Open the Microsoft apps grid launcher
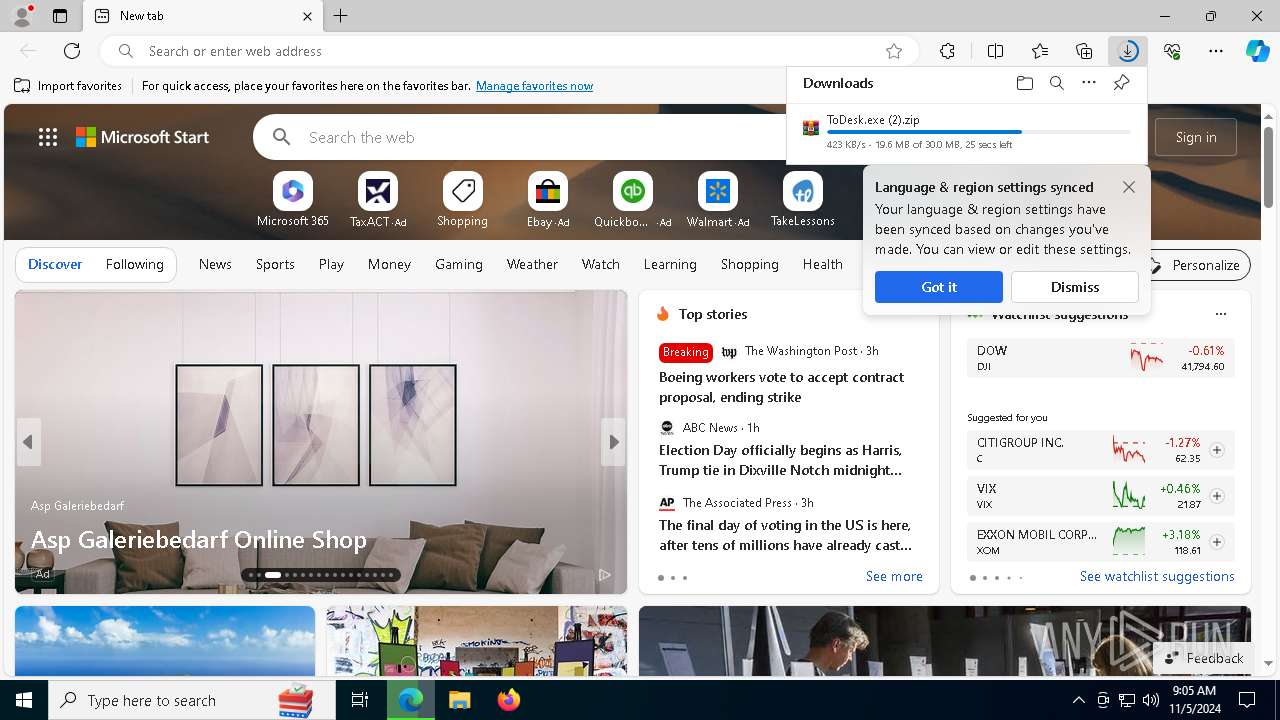This screenshot has width=1280, height=720. click(x=47, y=137)
